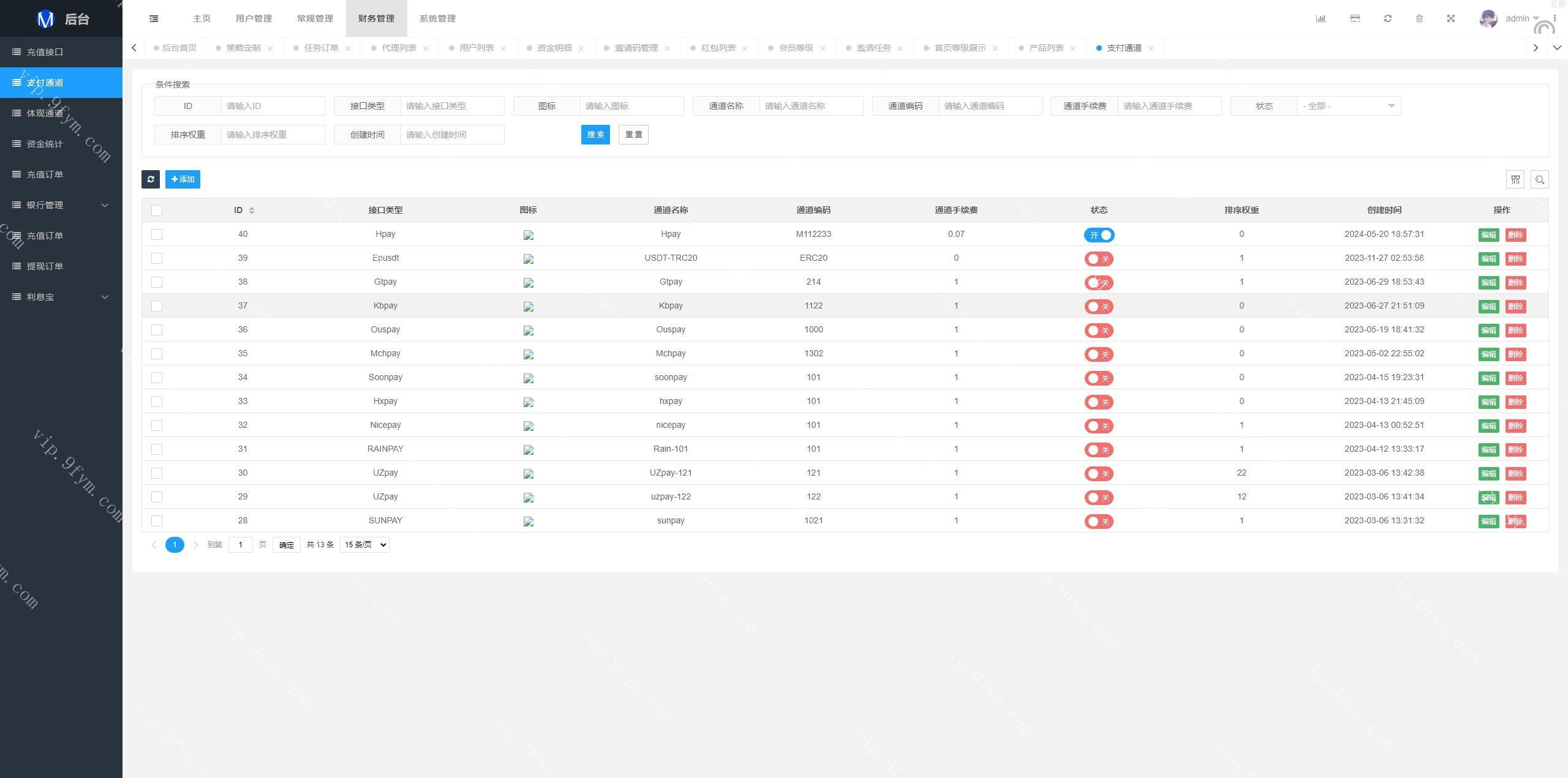1568x778 pixels.
Task: Open the 15 条/页 page size dropdown
Action: pyautogui.click(x=364, y=545)
